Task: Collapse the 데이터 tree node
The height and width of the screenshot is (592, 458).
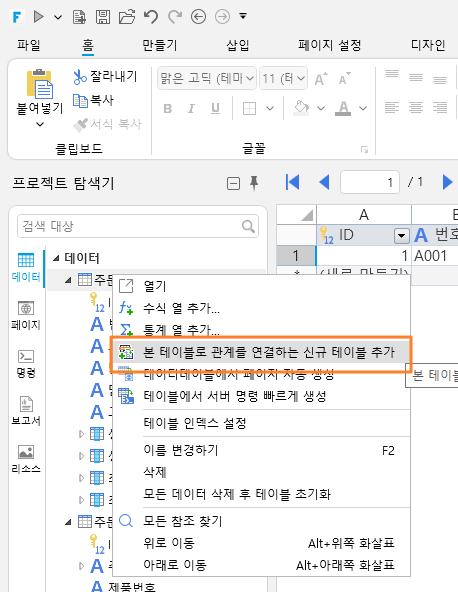Action: pos(56,258)
